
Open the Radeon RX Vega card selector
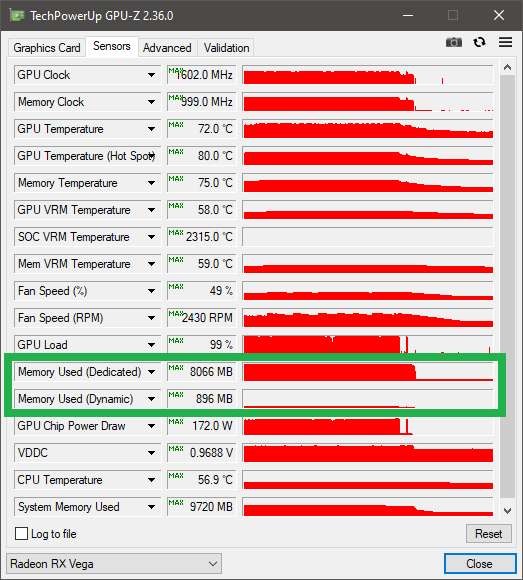coord(114,564)
